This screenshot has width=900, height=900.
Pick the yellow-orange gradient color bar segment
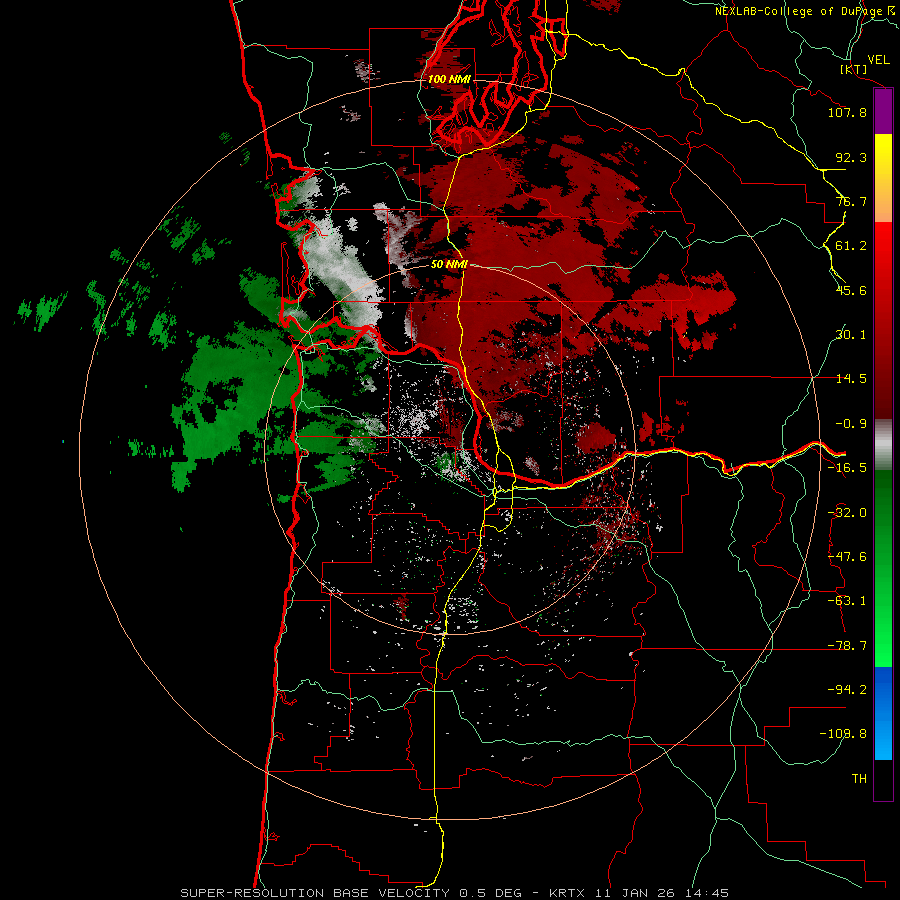883,178
